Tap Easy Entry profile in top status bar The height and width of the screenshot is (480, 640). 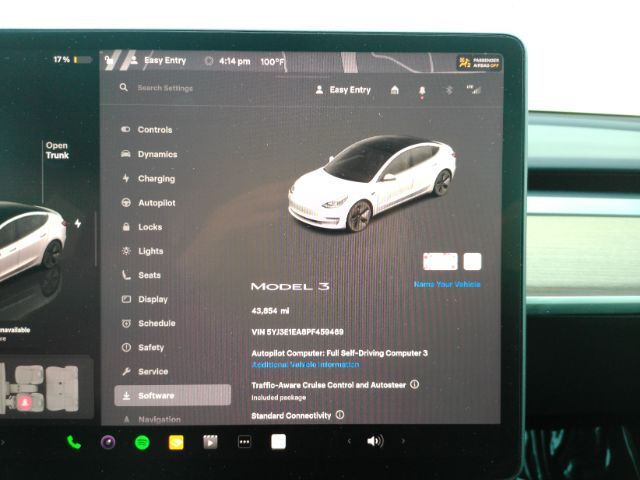[158, 60]
